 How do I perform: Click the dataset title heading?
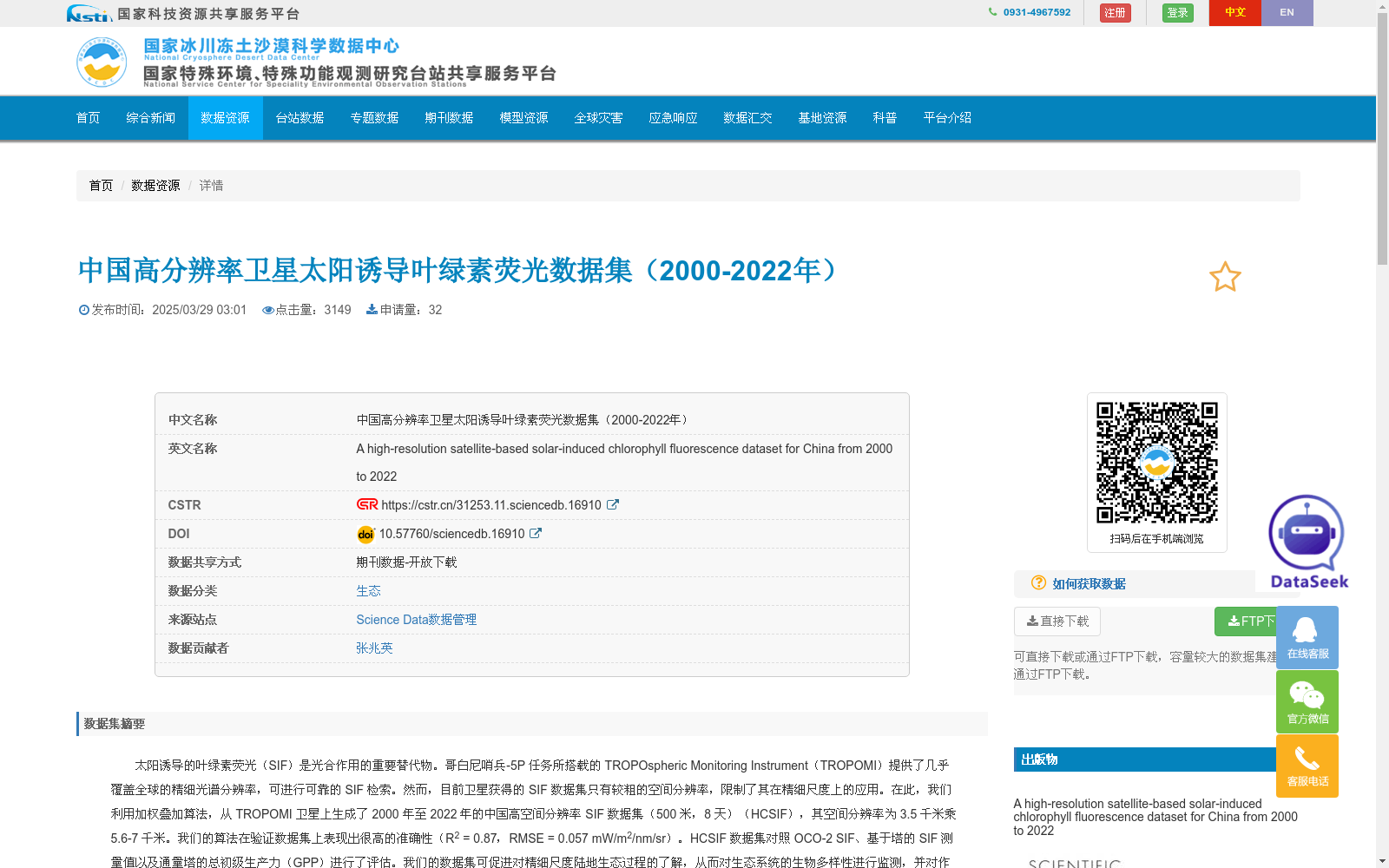(458, 270)
